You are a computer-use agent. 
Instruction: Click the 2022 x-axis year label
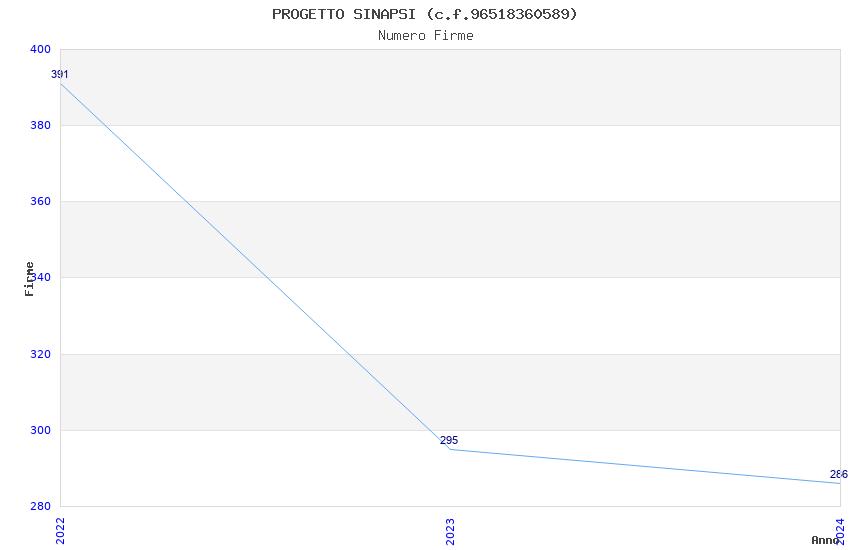tap(60, 530)
